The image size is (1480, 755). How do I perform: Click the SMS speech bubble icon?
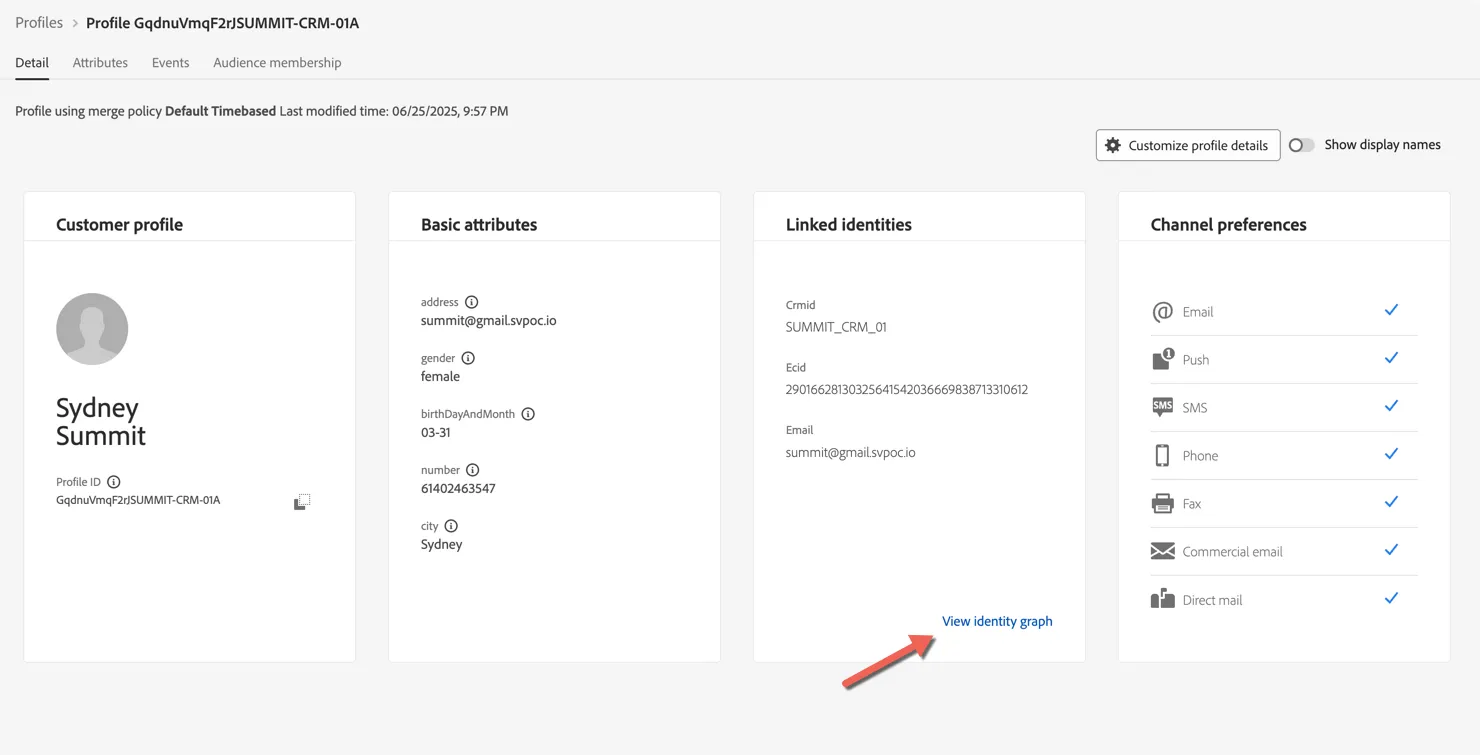pyautogui.click(x=1162, y=407)
